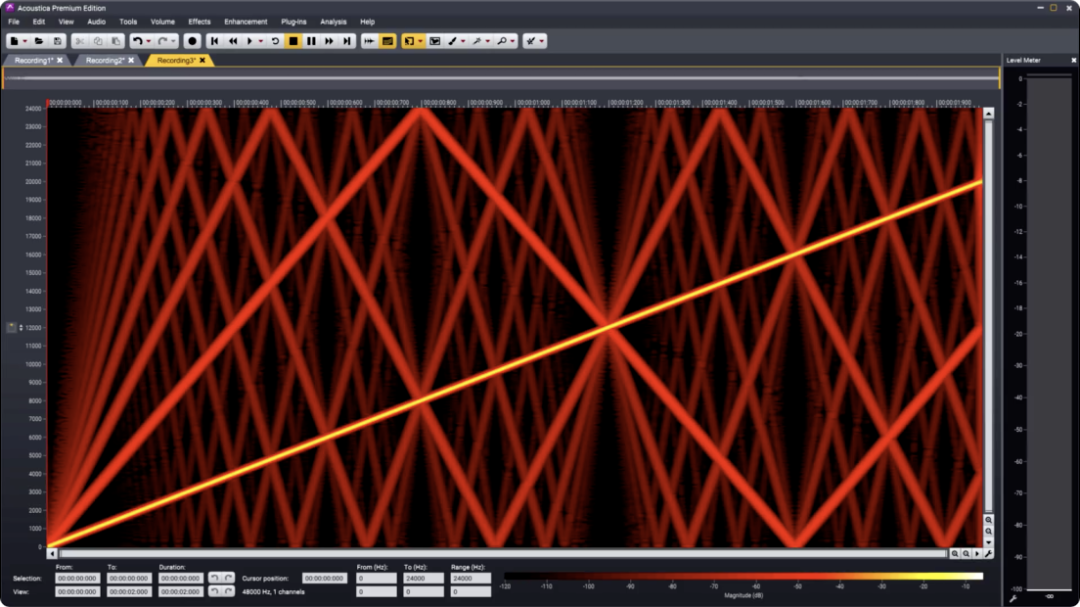Expand the New file dropdown arrow
Screen dimensions: 1080x607
point(25,41)
